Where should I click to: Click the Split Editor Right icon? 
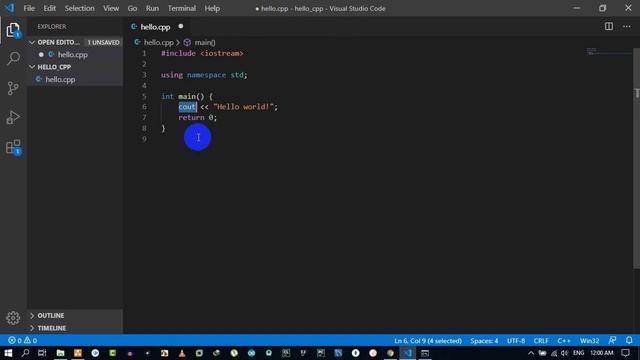click(609, 27)
